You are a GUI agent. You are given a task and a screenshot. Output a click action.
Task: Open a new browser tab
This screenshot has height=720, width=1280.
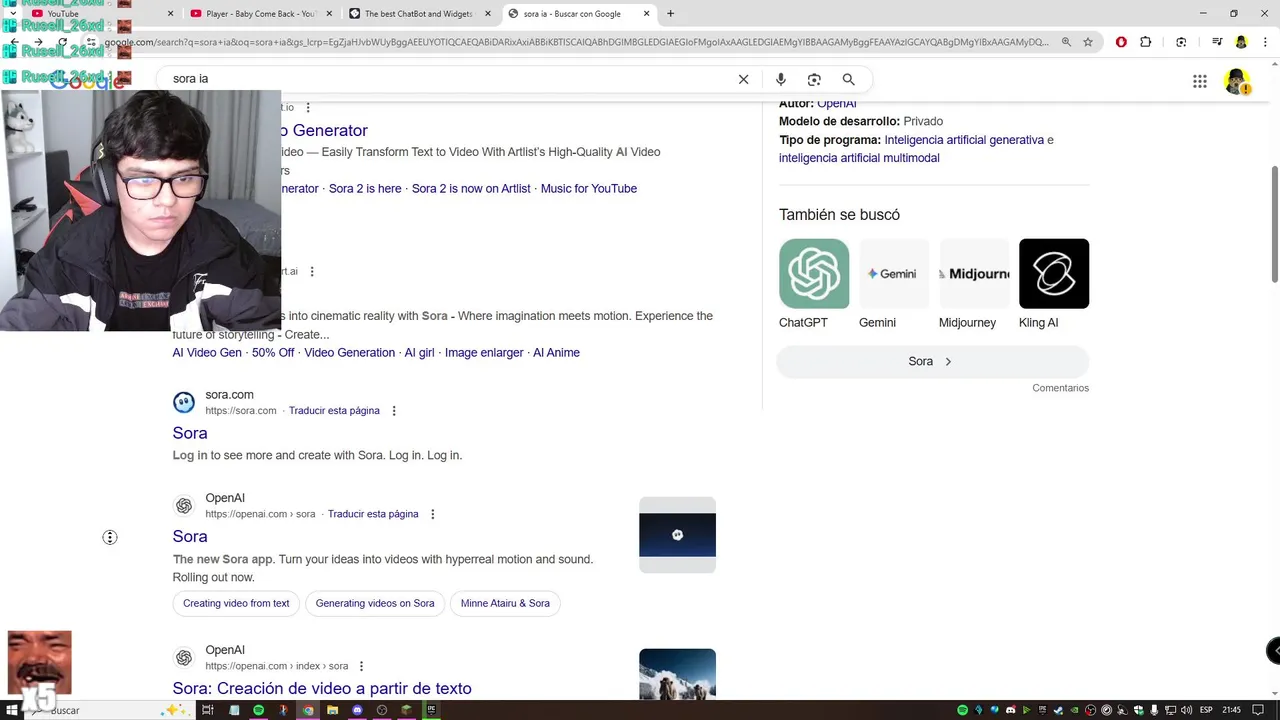click(670, 14)
